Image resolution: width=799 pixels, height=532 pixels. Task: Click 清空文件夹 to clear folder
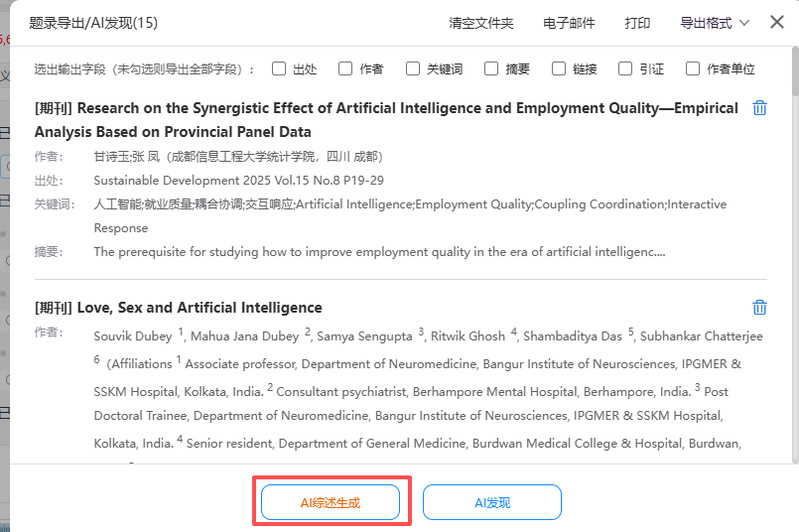coord(481,23)
